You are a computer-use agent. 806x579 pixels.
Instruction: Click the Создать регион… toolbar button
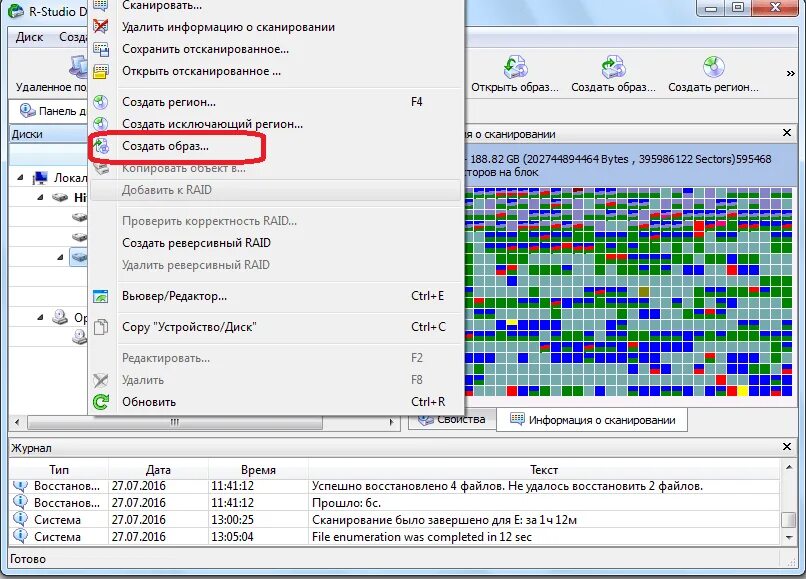click(713, 74)
